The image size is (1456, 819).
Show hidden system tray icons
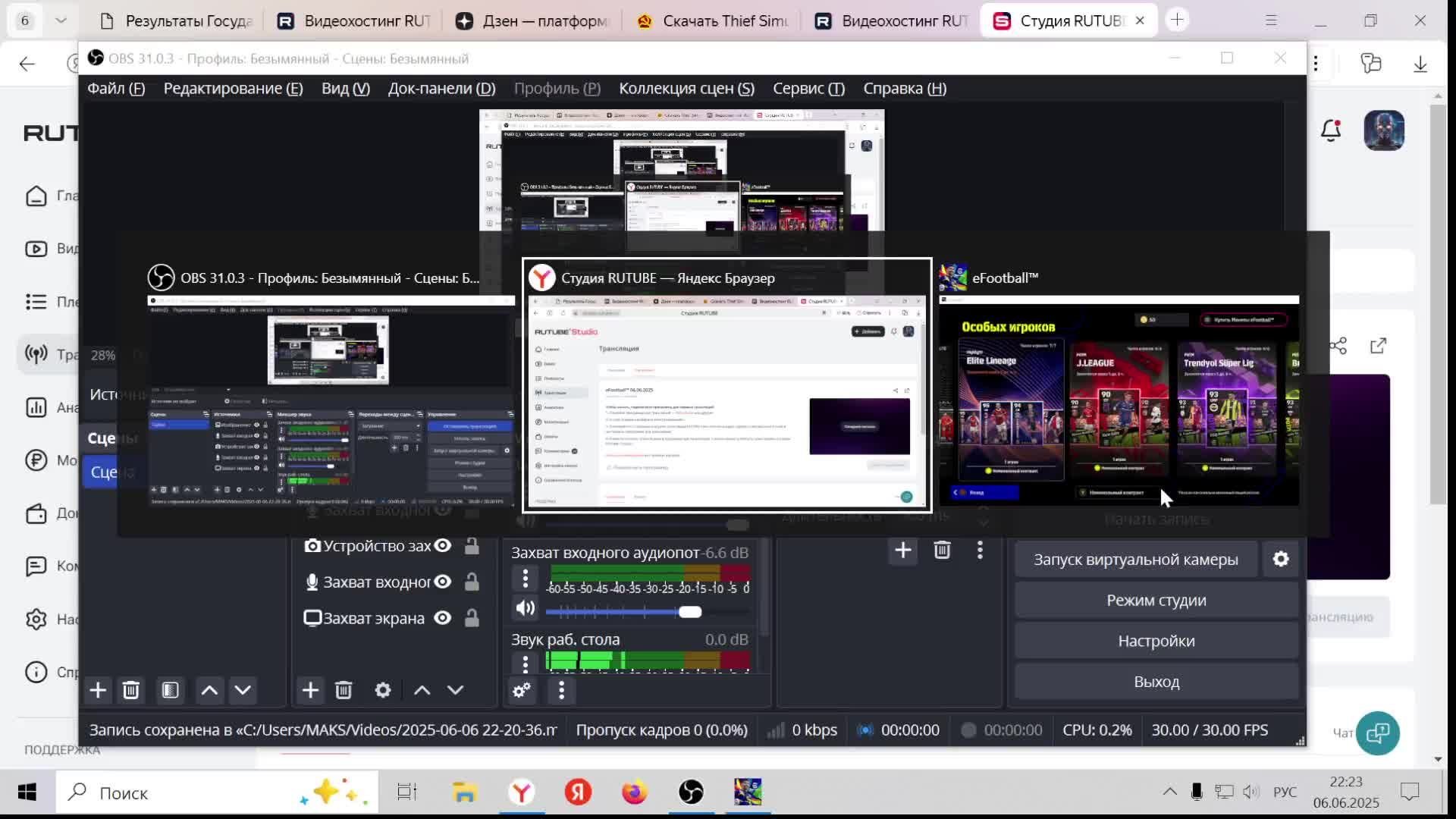pyautogui.click(x=1169, y=792)
